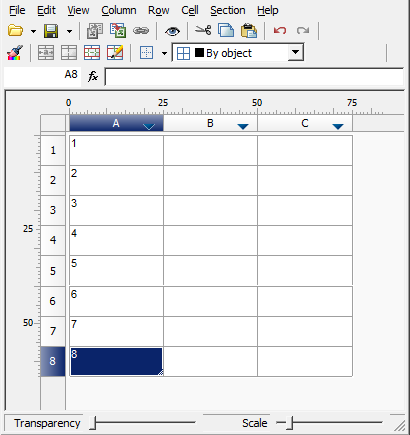
Task: Click the merge cells icon
Action: click(46, 53)
